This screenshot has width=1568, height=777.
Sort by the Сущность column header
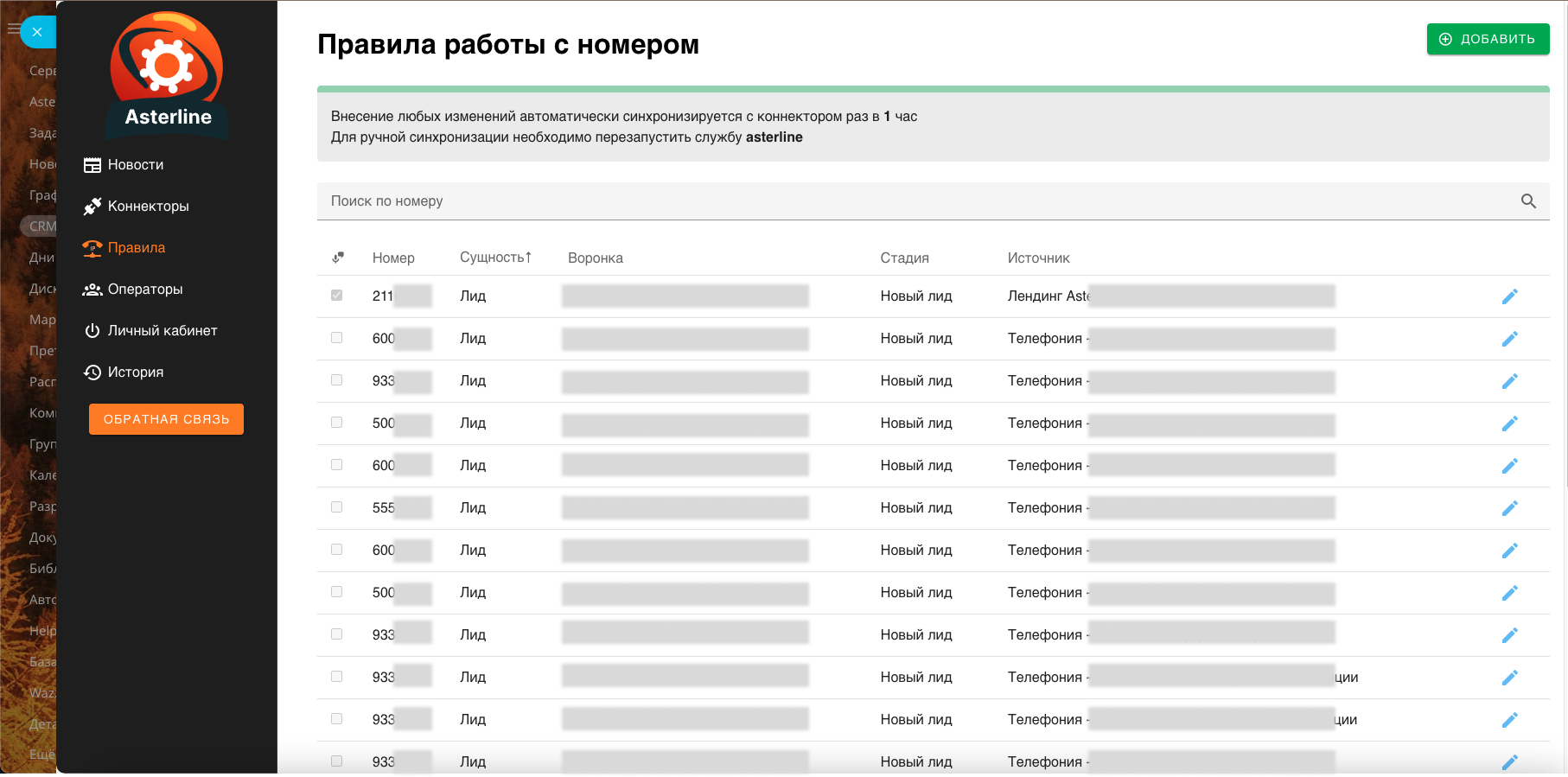pyautogui.click(x=496, y=258)
